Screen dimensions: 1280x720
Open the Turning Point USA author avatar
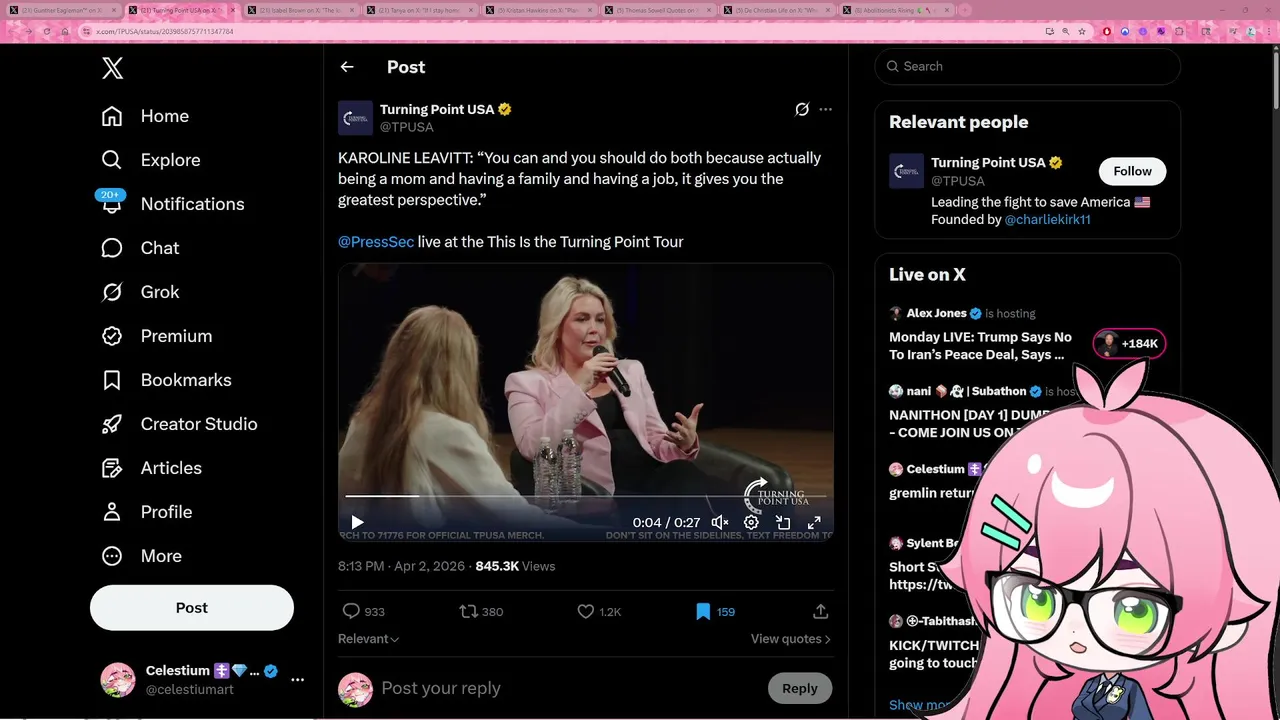(355, 118)
